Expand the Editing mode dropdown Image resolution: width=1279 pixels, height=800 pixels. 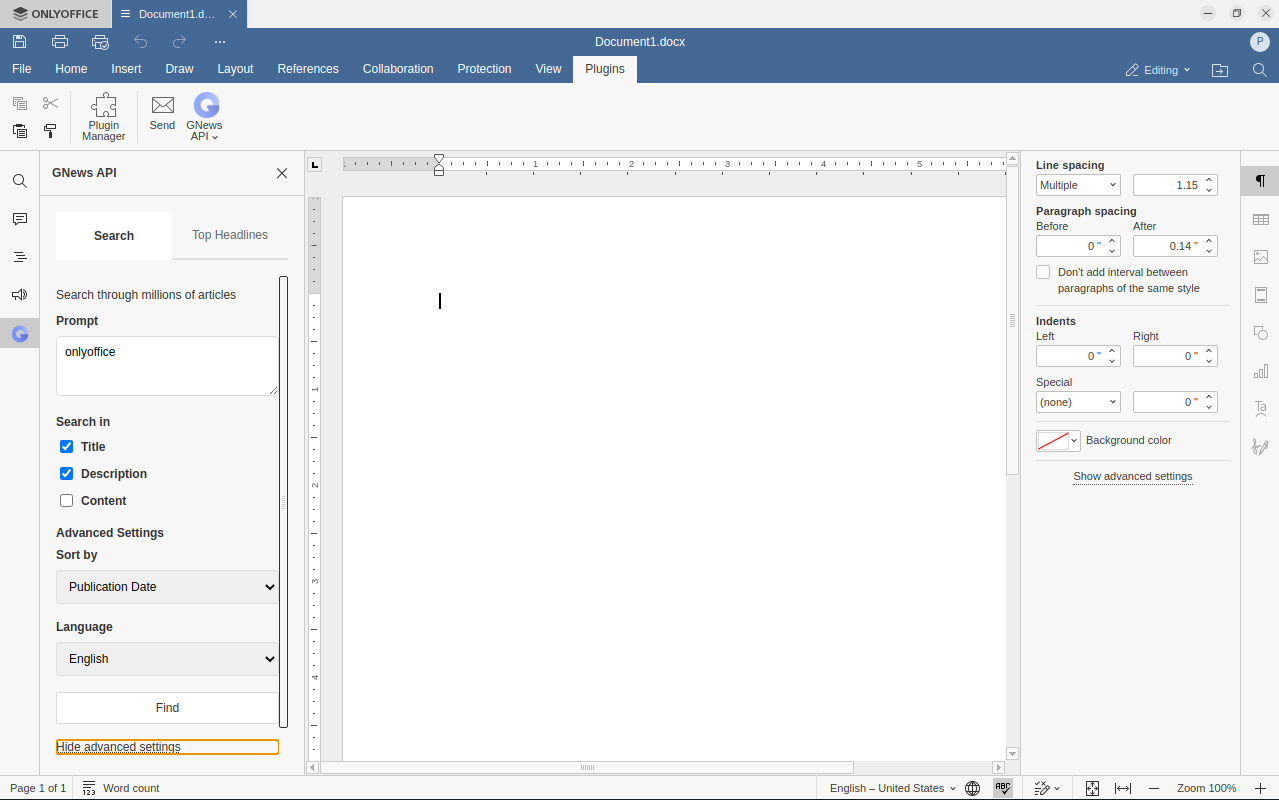[1158, 70]
